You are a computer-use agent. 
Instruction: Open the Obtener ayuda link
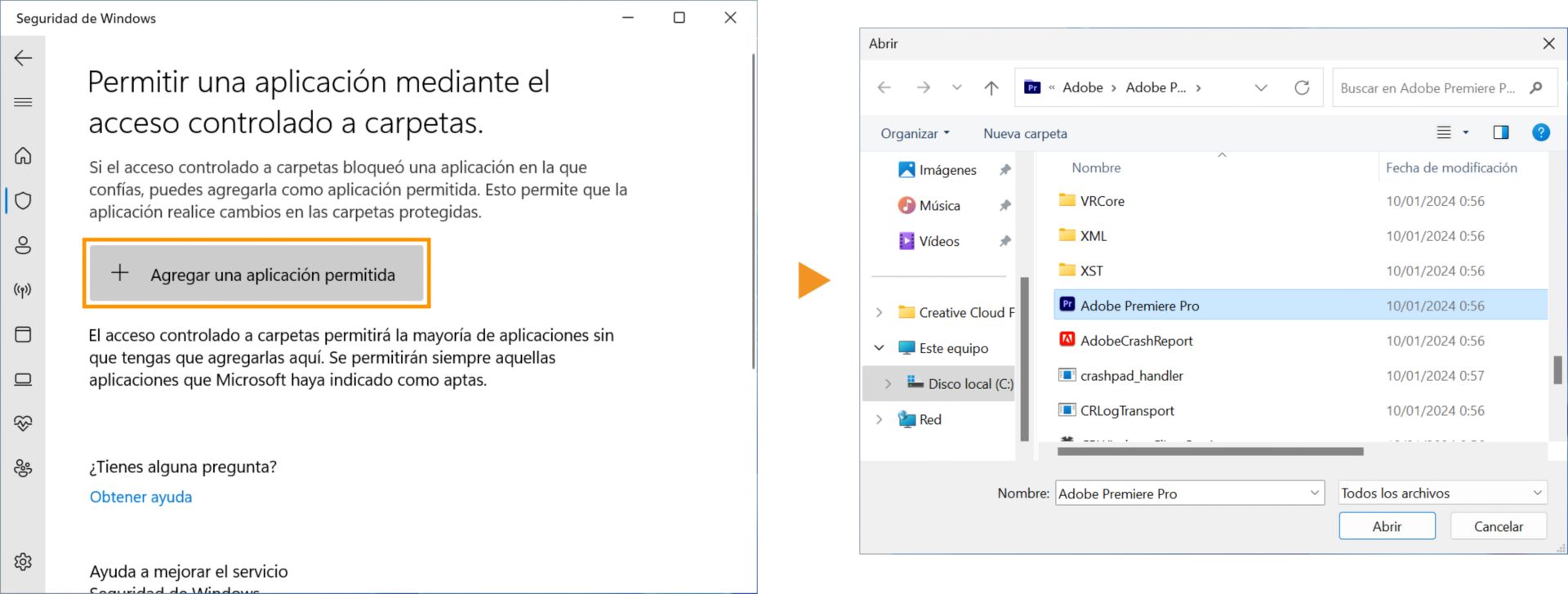click(140, 497)
